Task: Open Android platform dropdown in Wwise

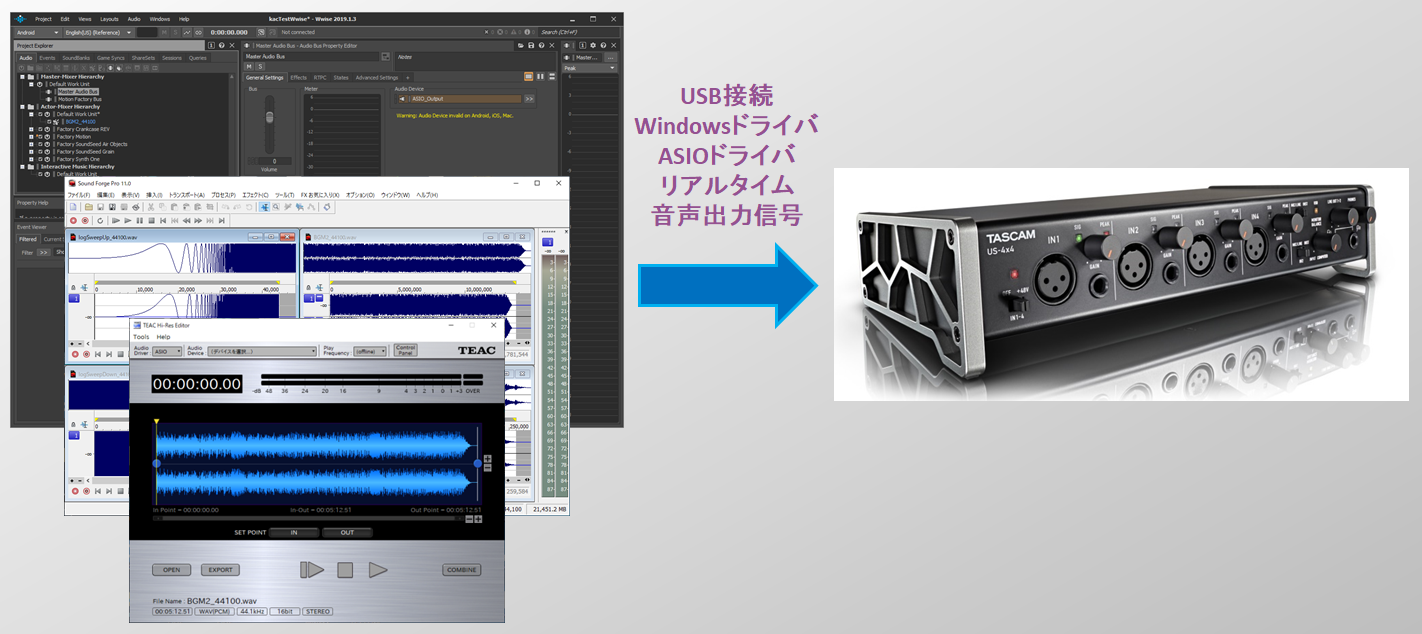Action: [x=37, y=32]
